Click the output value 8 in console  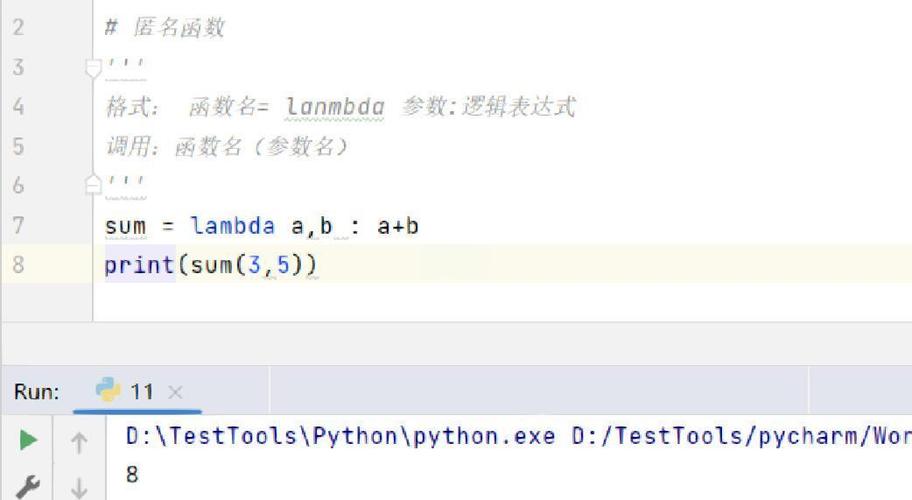coord(132,474)
